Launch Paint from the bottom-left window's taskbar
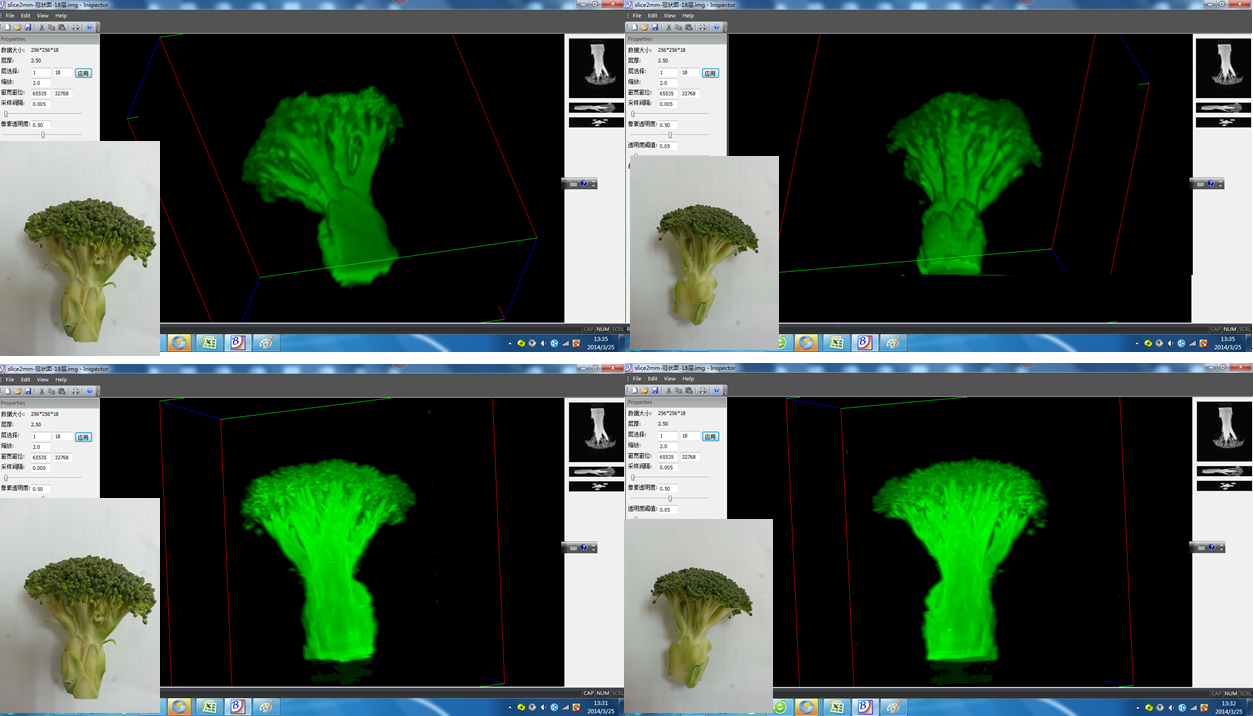The height and width of the screenshot is (716, 1253). coord(266,706)
